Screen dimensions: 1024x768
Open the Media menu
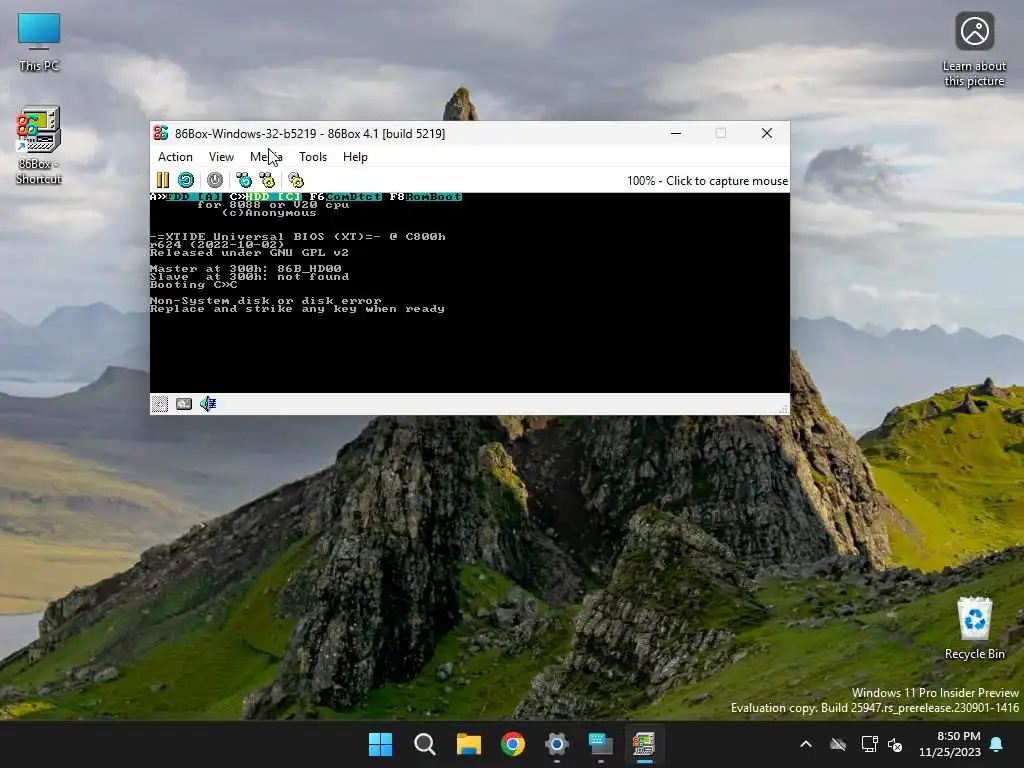tap(266, 157)
